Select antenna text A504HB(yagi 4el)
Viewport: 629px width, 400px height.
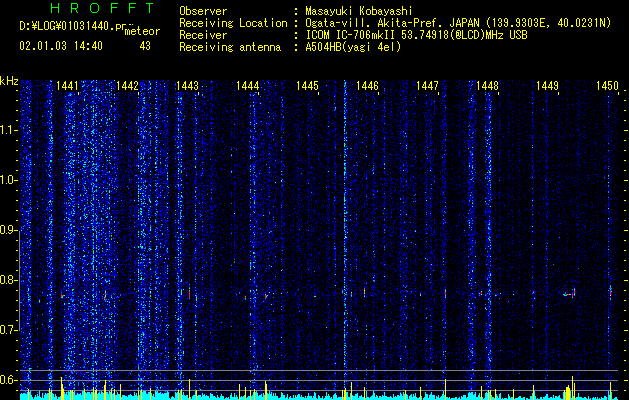coord(353,47)
